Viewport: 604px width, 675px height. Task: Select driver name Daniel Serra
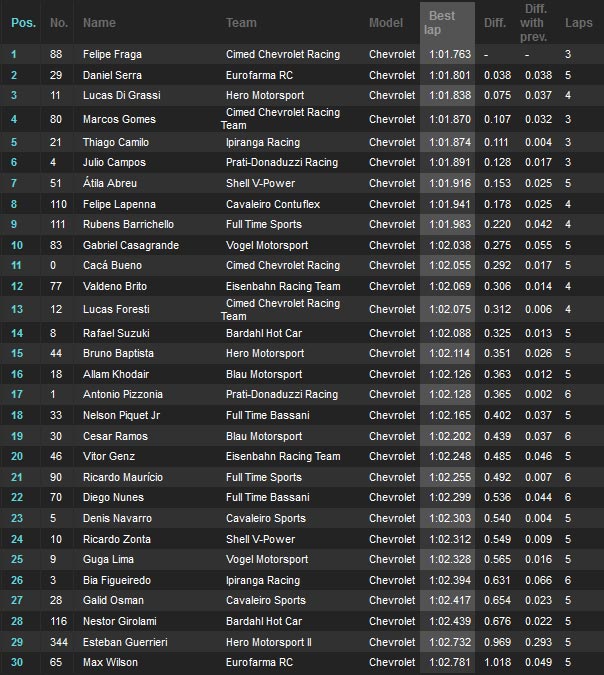coord(112,75)
